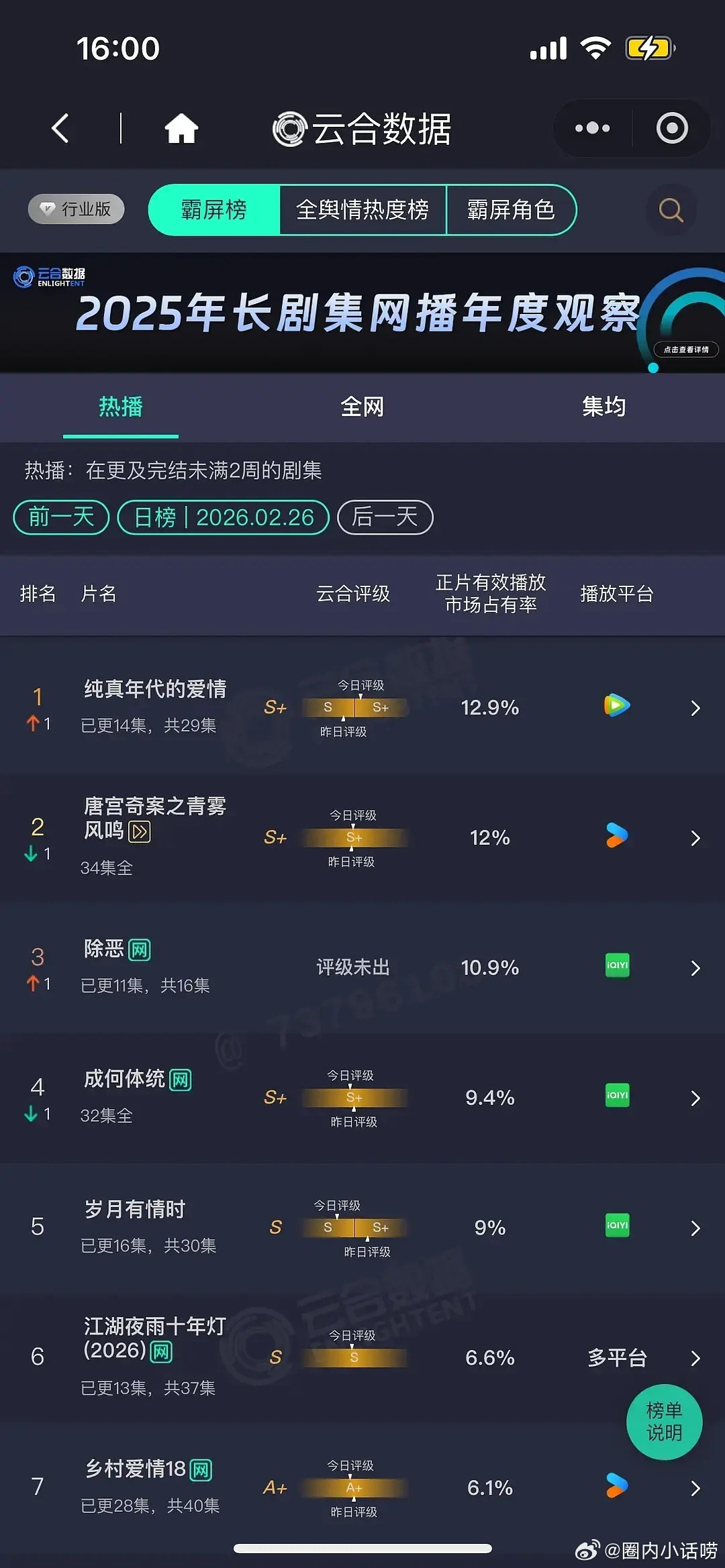725x1568 pixels.
Task: Switch to the 霸屏角色 tab
Action: (512, 210)
